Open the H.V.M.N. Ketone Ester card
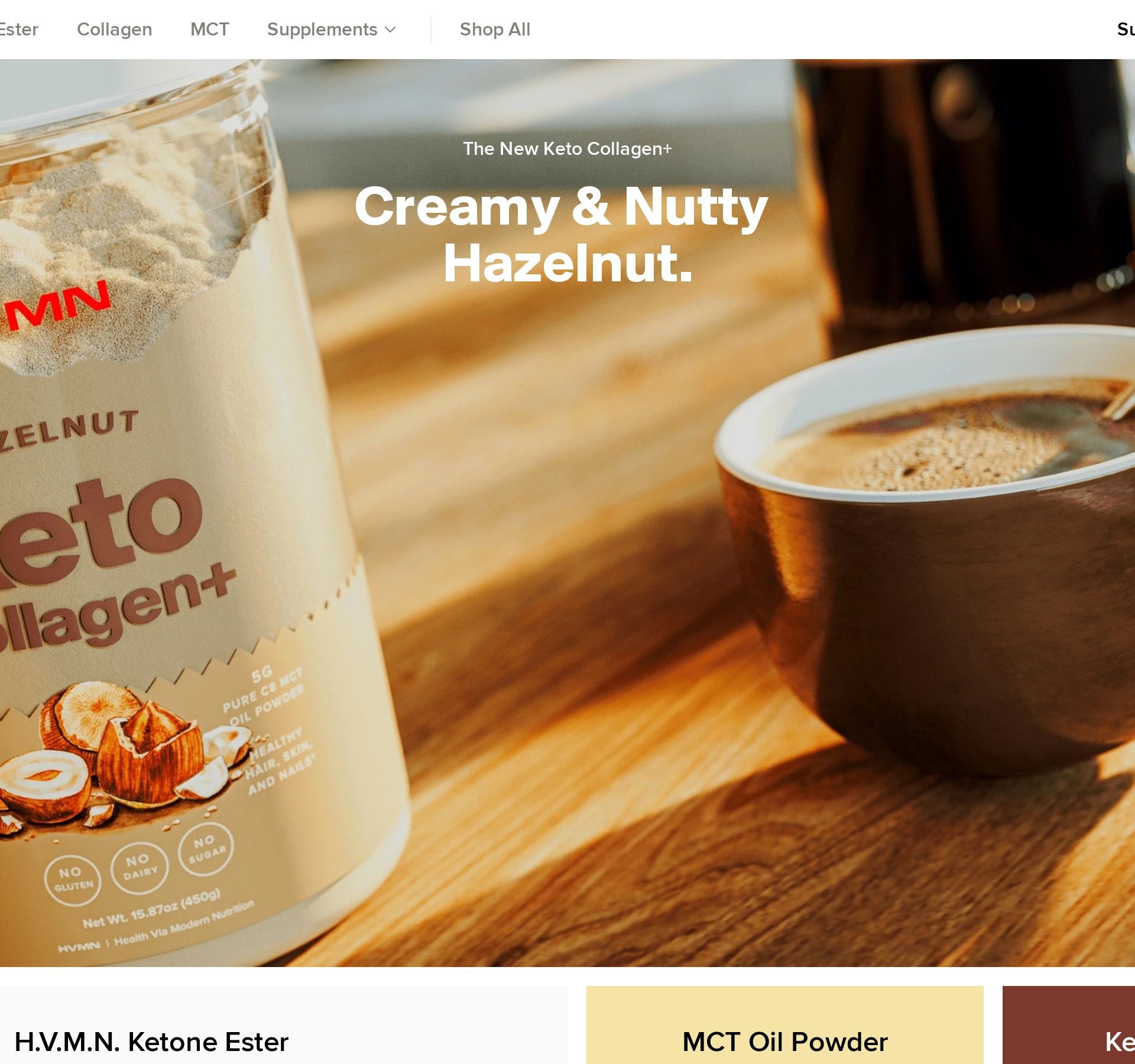Image resolution: width=1135 pixels, height=1064 pixels. tap(283, 1025)
